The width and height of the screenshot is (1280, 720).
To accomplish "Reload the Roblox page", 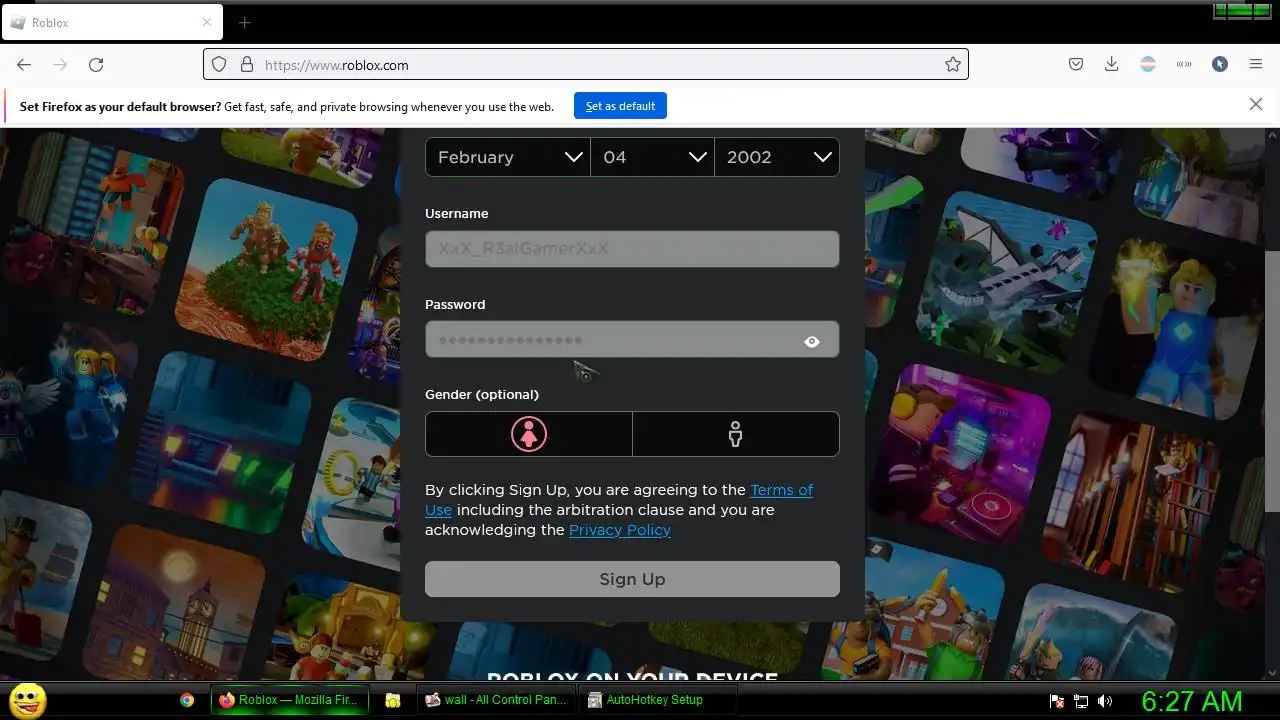I will 96,64.
